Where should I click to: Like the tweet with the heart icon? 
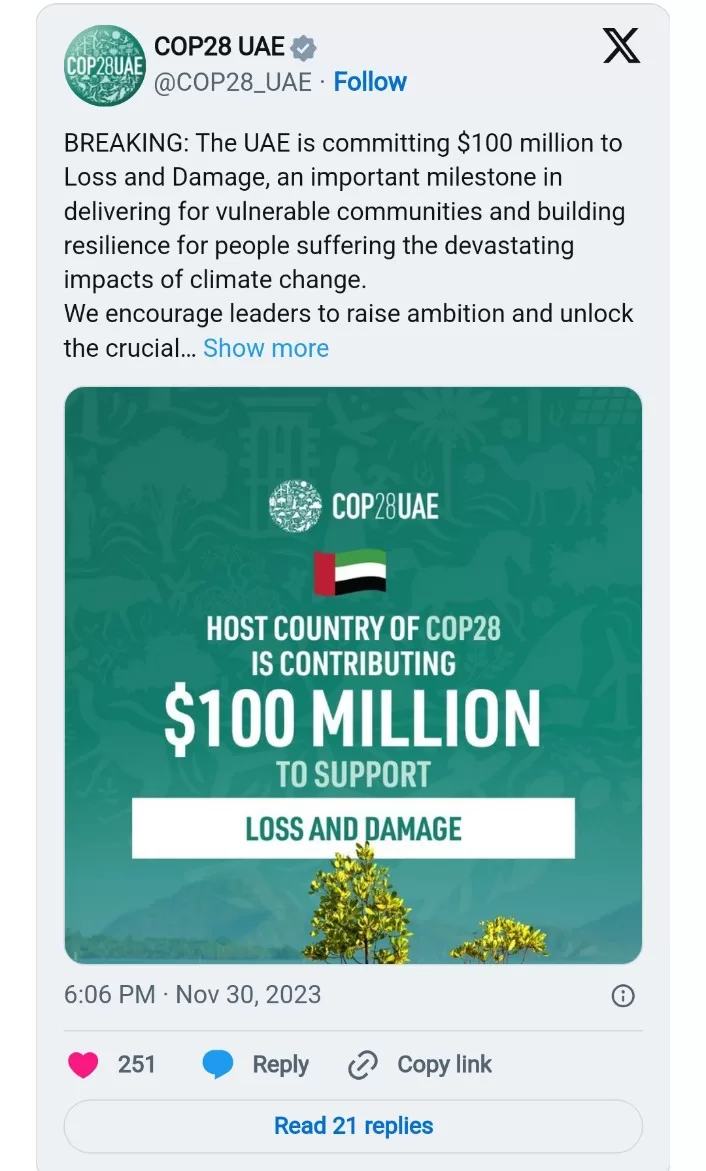(83, 1065)
